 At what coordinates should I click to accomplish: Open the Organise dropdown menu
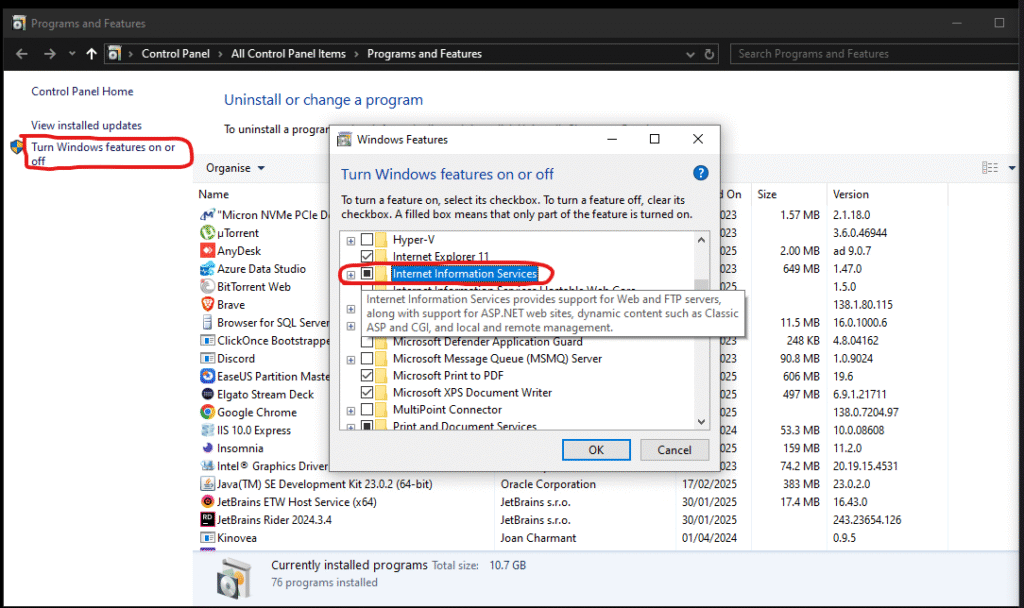pyautogui.click(x=235, y=168)
